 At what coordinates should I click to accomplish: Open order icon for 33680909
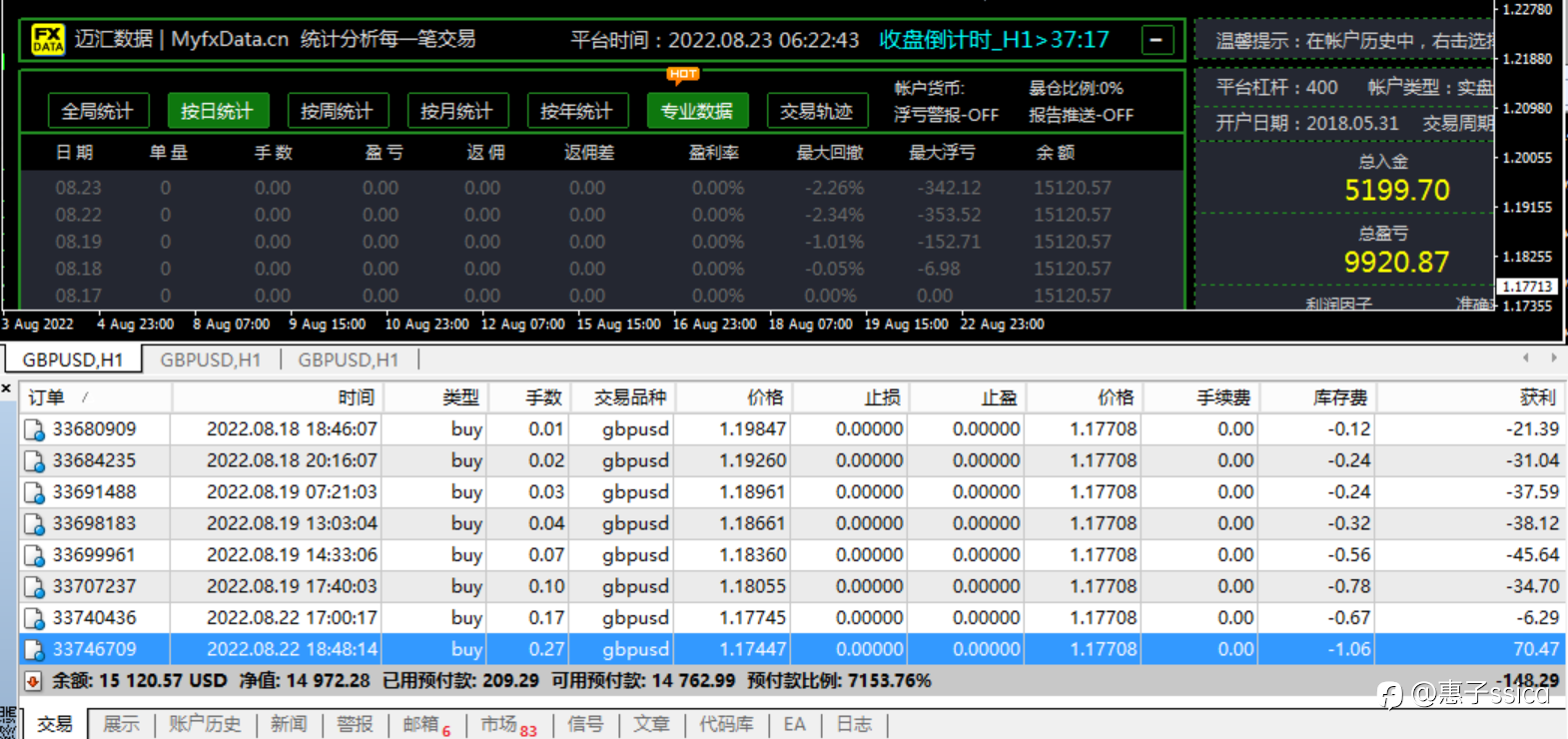tap(35, 429)
